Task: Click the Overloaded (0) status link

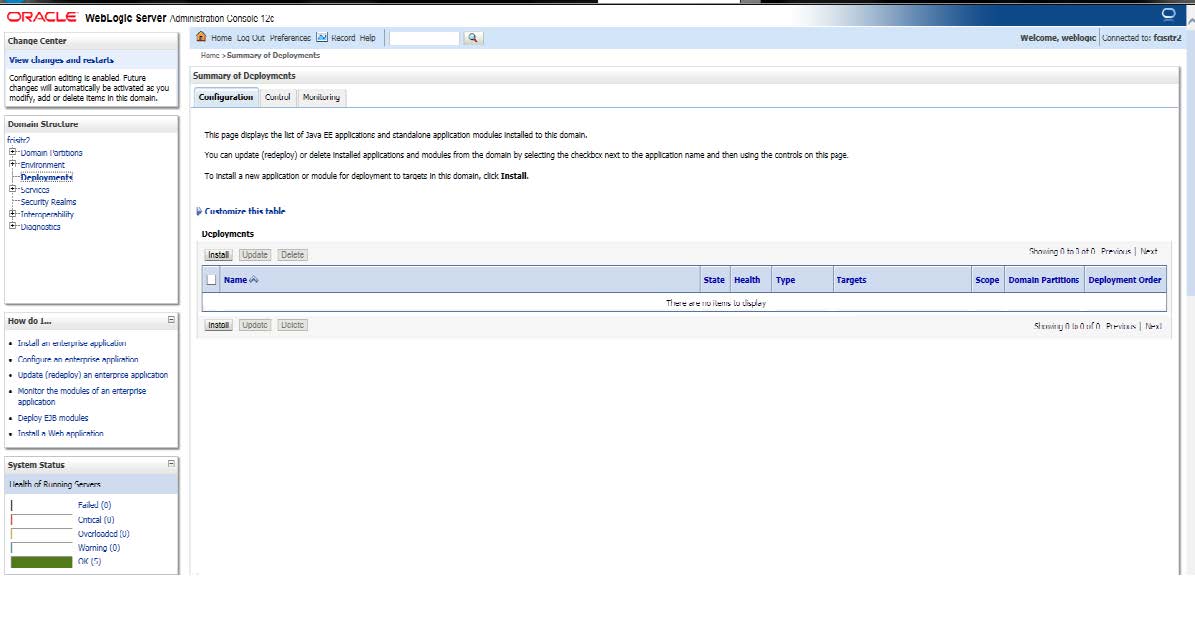Action: [x=104, y=534]
